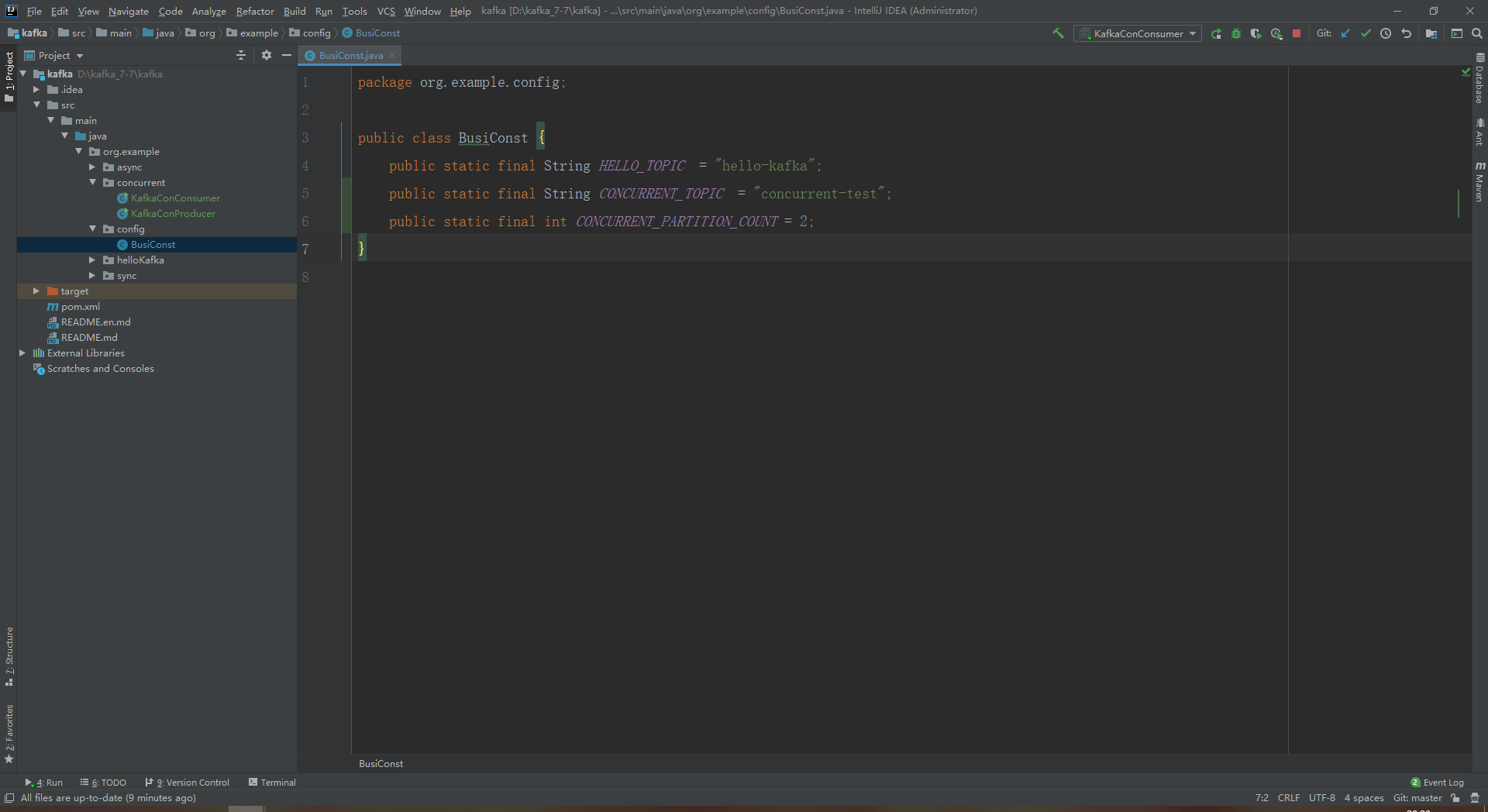Open the Maven tool window on right edge
The height and width of the screenshot is (812, 1488).
[x=1479, y=182]
